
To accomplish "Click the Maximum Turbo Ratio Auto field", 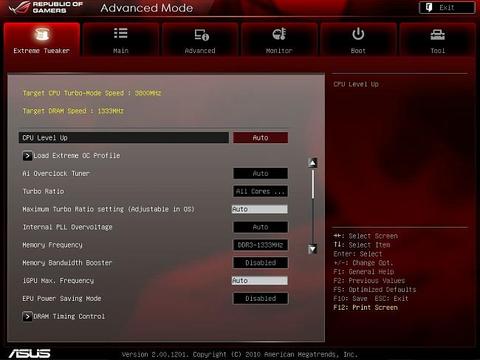I will point(260,209).
